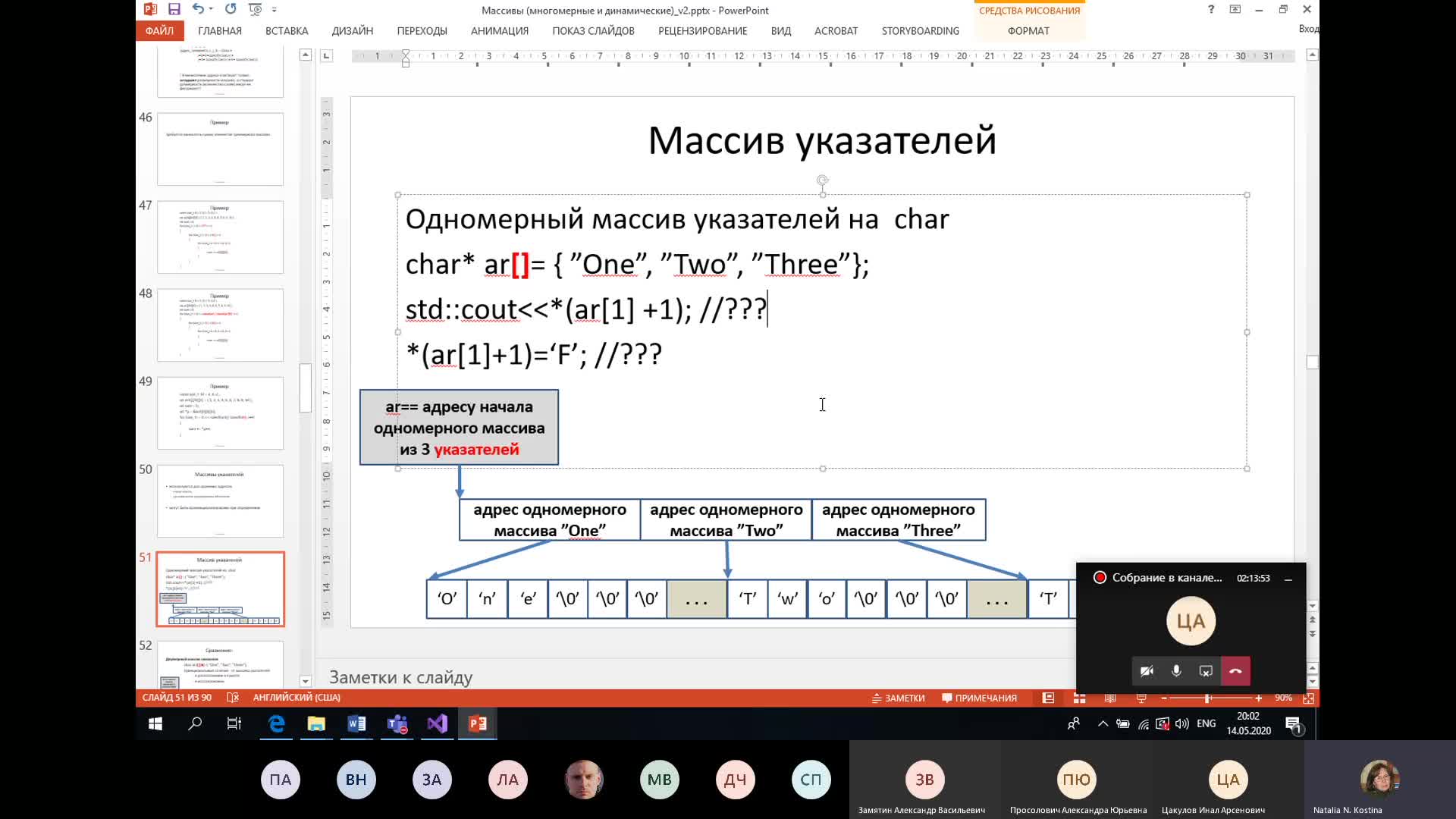Fit slide to current window icon
The image size is (1456, 819).
1308,698
